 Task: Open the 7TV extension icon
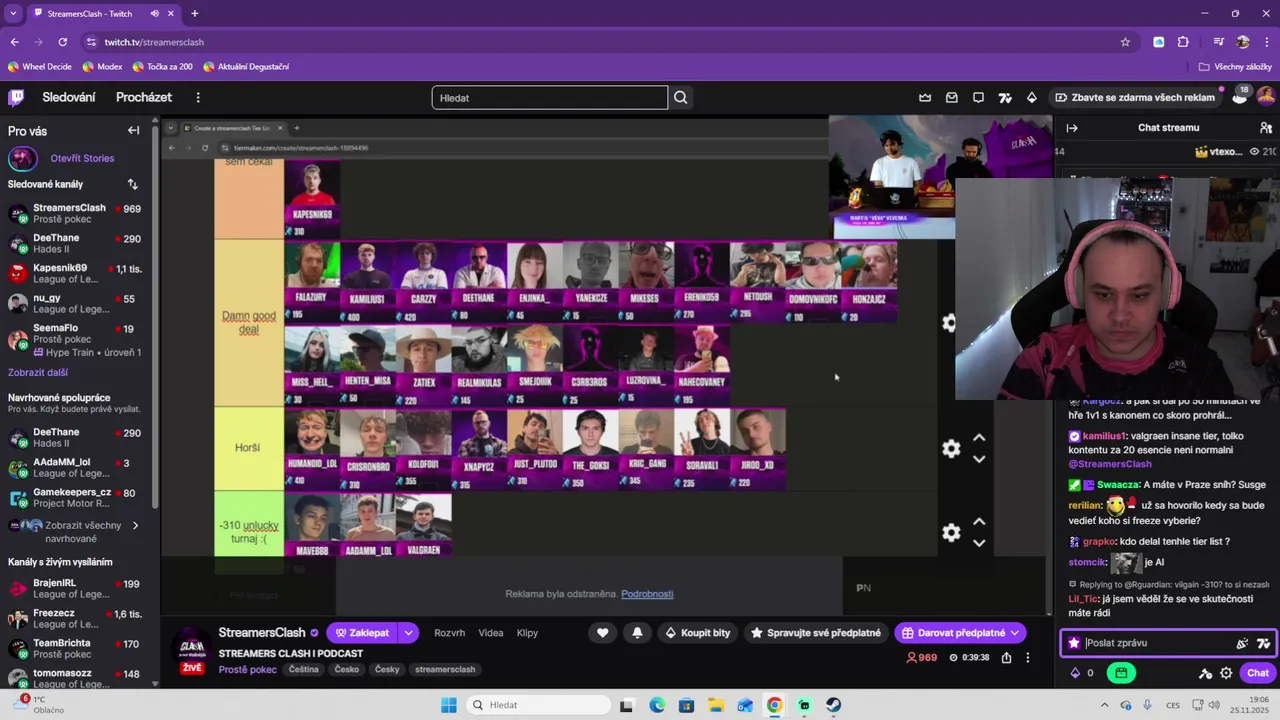pyautogui.click(x=1005, y=97)
